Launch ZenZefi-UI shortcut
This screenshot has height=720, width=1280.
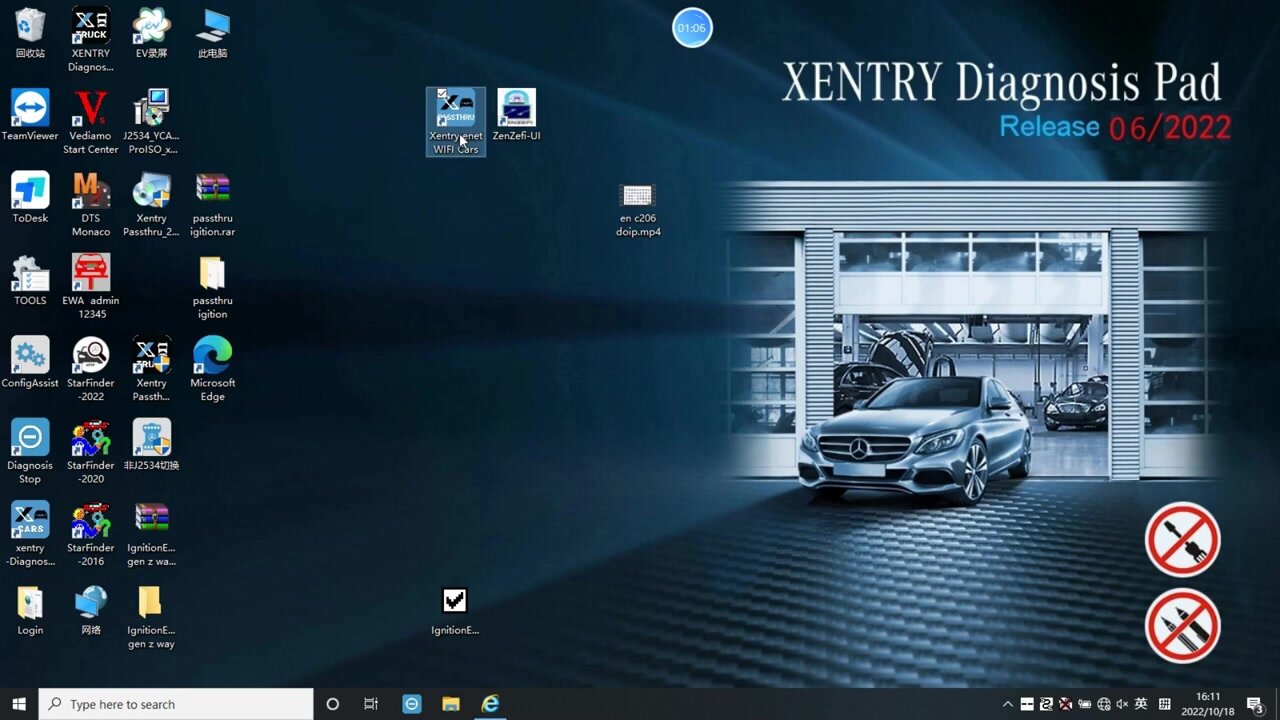point(516,115)
